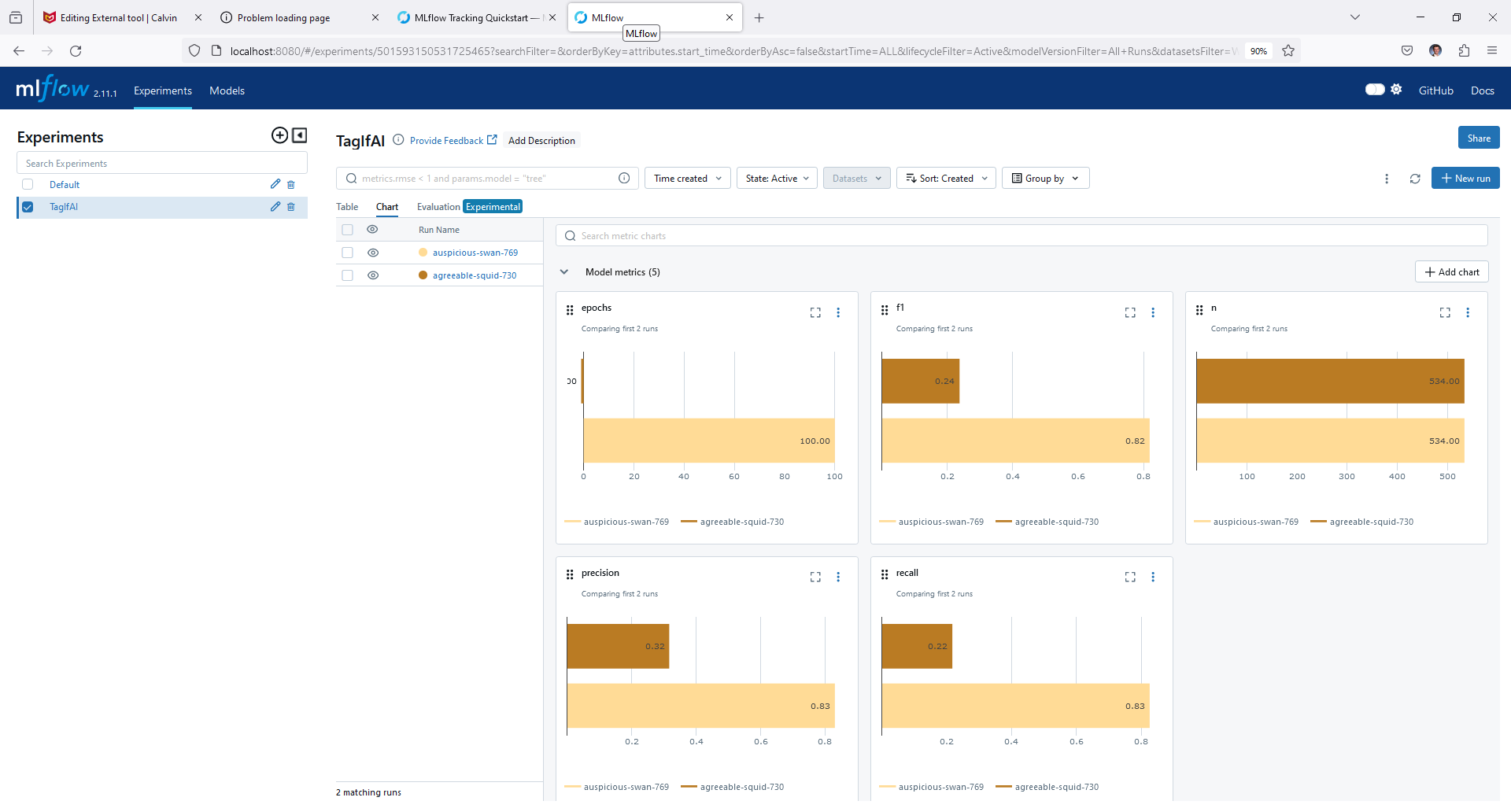Click the refresh runs icon
This screenshot has width=1511, height=812.
pyautogui.click(x=1415, y=179)
